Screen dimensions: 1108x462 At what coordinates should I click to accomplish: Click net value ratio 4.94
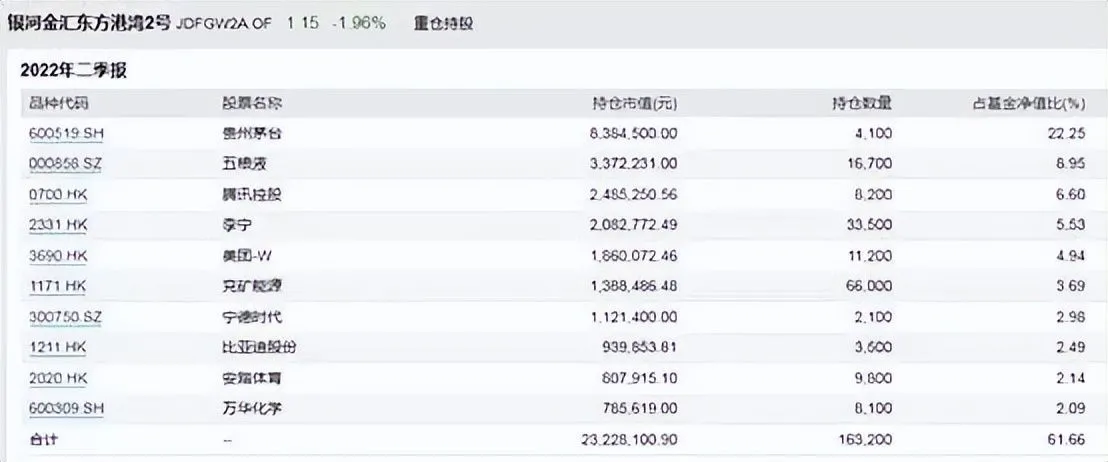coord(1070,256)
